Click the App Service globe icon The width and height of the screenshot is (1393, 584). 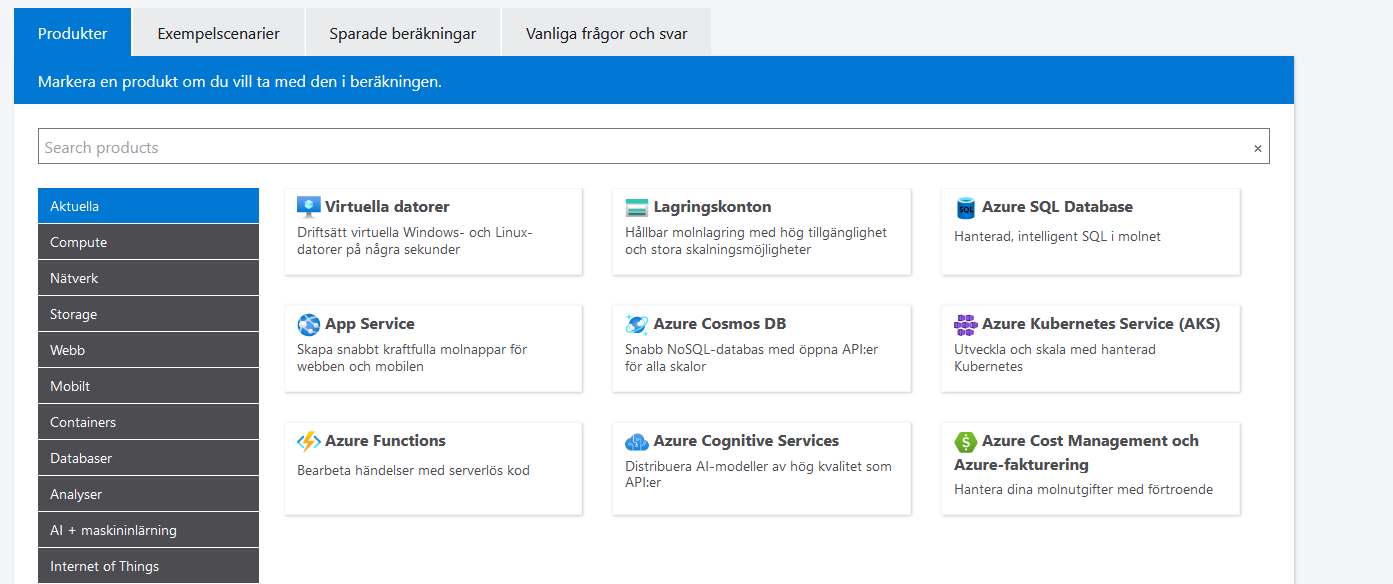click(x=309, y=324)
